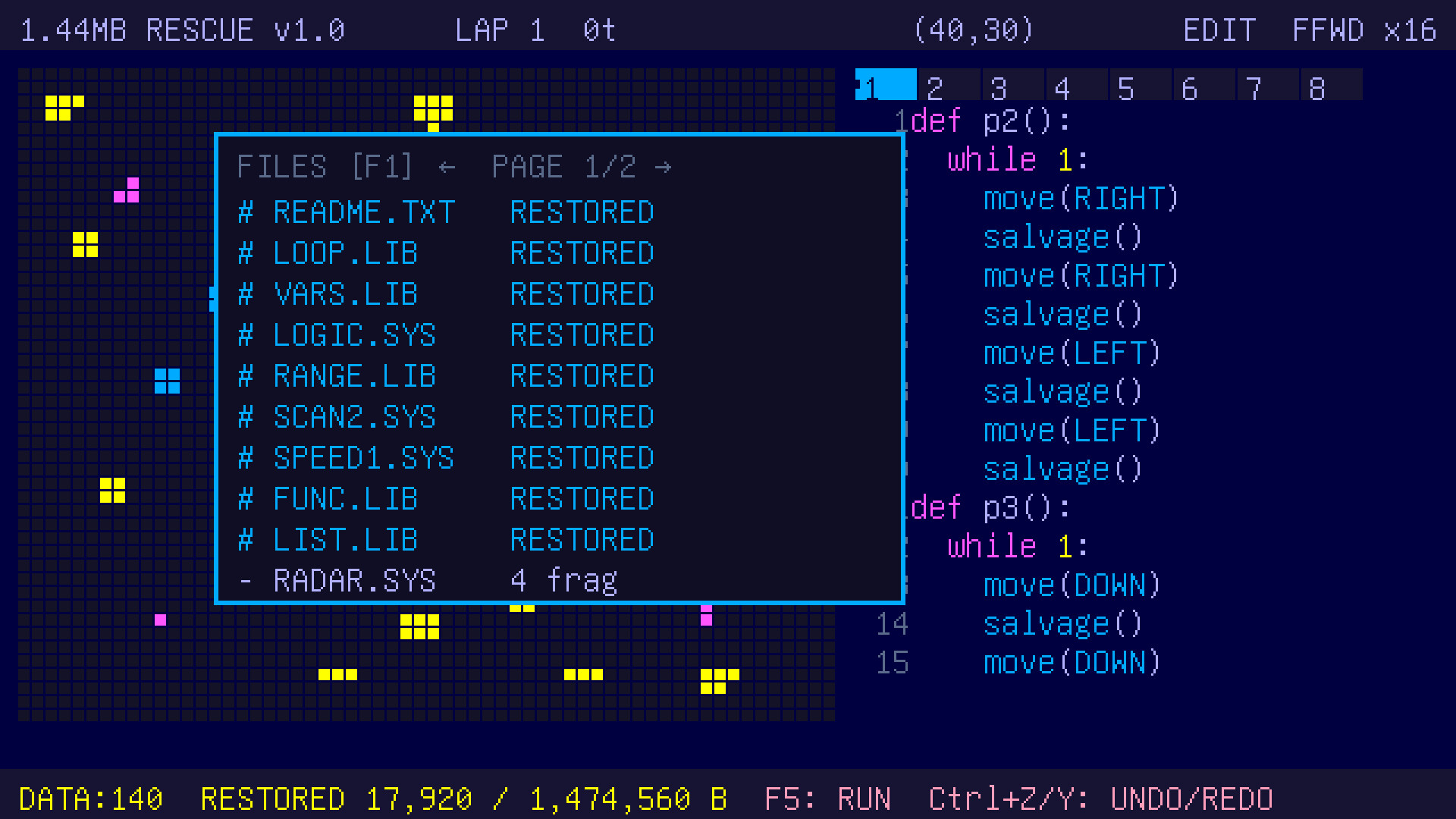Switch to code tab 5
This screenshot has height=819, width=1456.
(x=1141, y=85)
